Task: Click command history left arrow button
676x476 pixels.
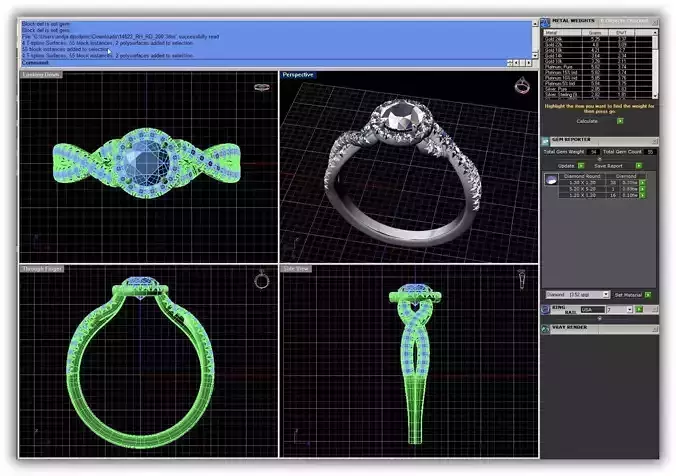Action: click(516, 63)
